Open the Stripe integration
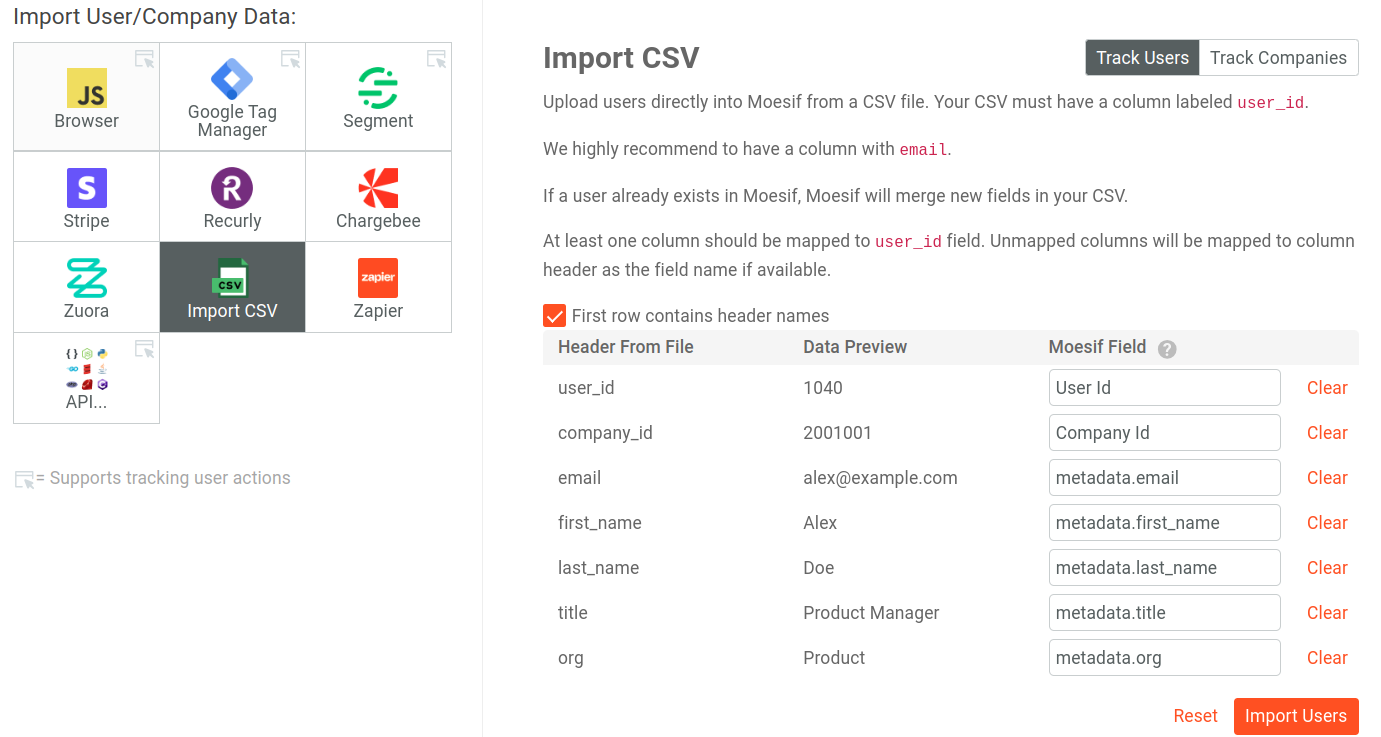Image resolution: width=1381 pixels, height=737 pixels. pos(86,196)
